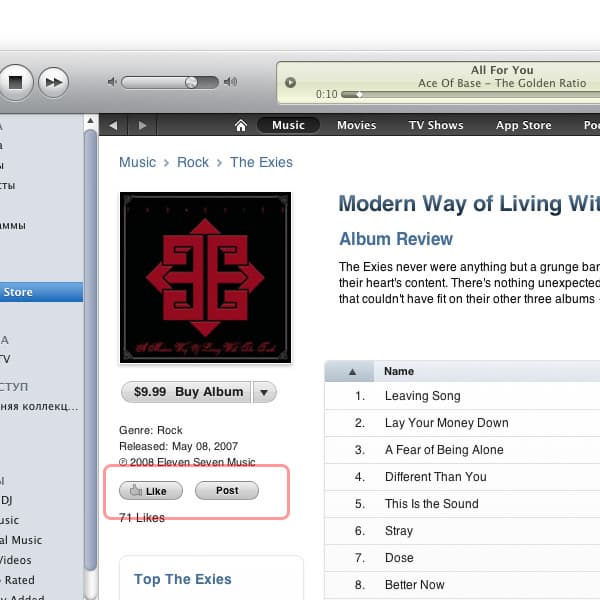Click the playback progress bar of All For You

[470, 94]
